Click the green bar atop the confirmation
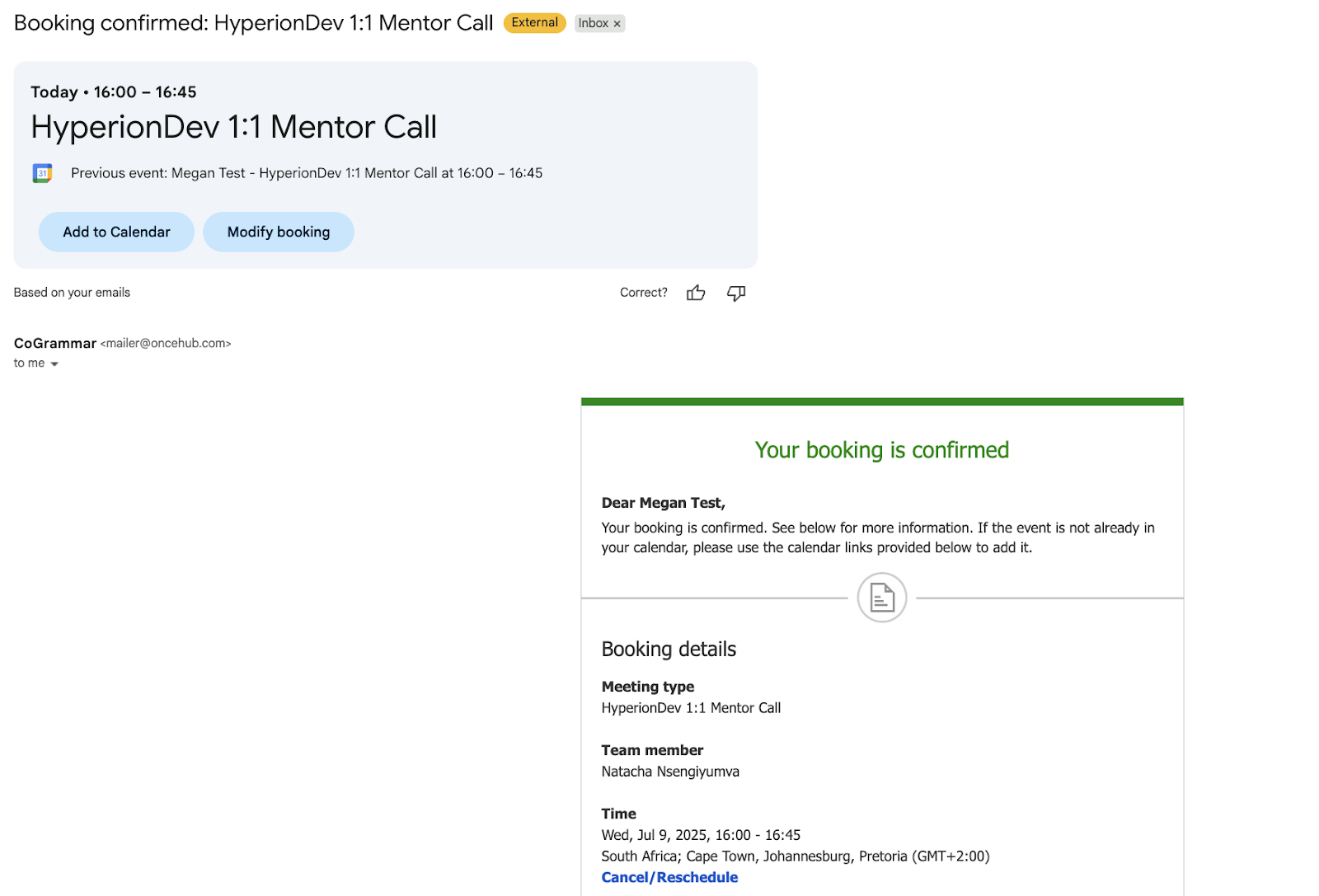 point(882,402)
